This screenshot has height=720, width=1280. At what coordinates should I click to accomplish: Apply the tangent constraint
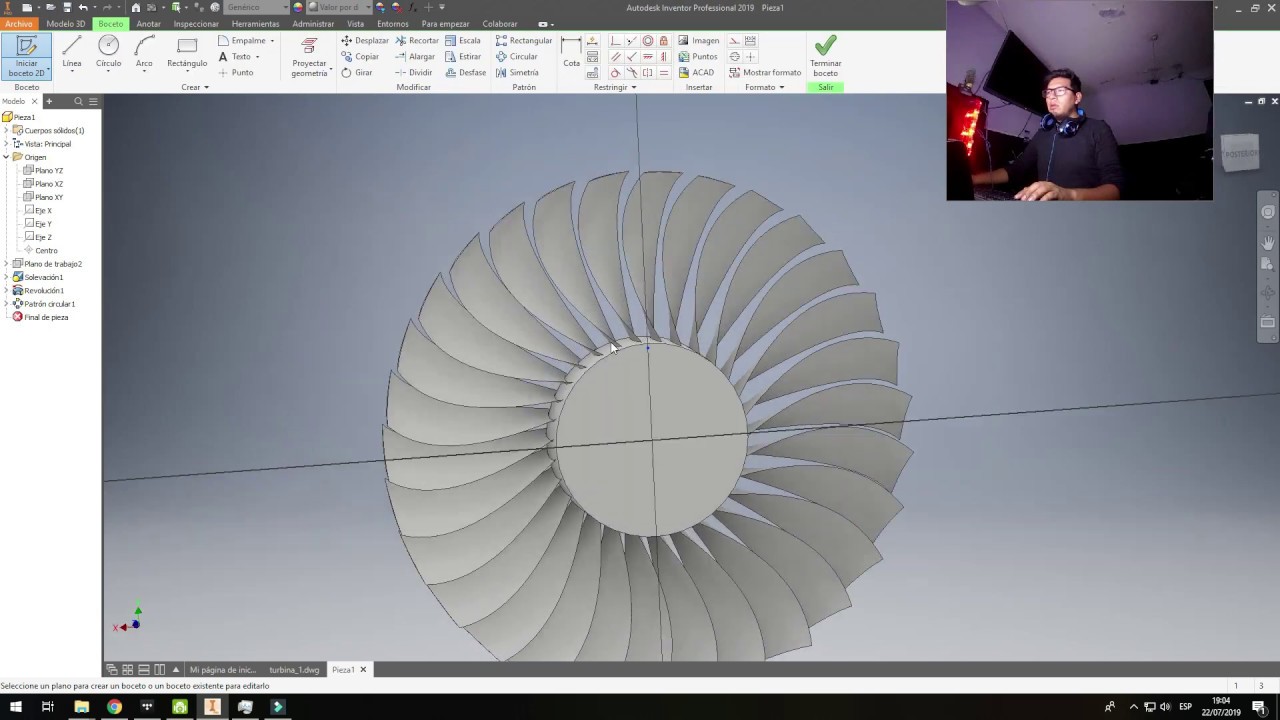(x=616, y=73)
